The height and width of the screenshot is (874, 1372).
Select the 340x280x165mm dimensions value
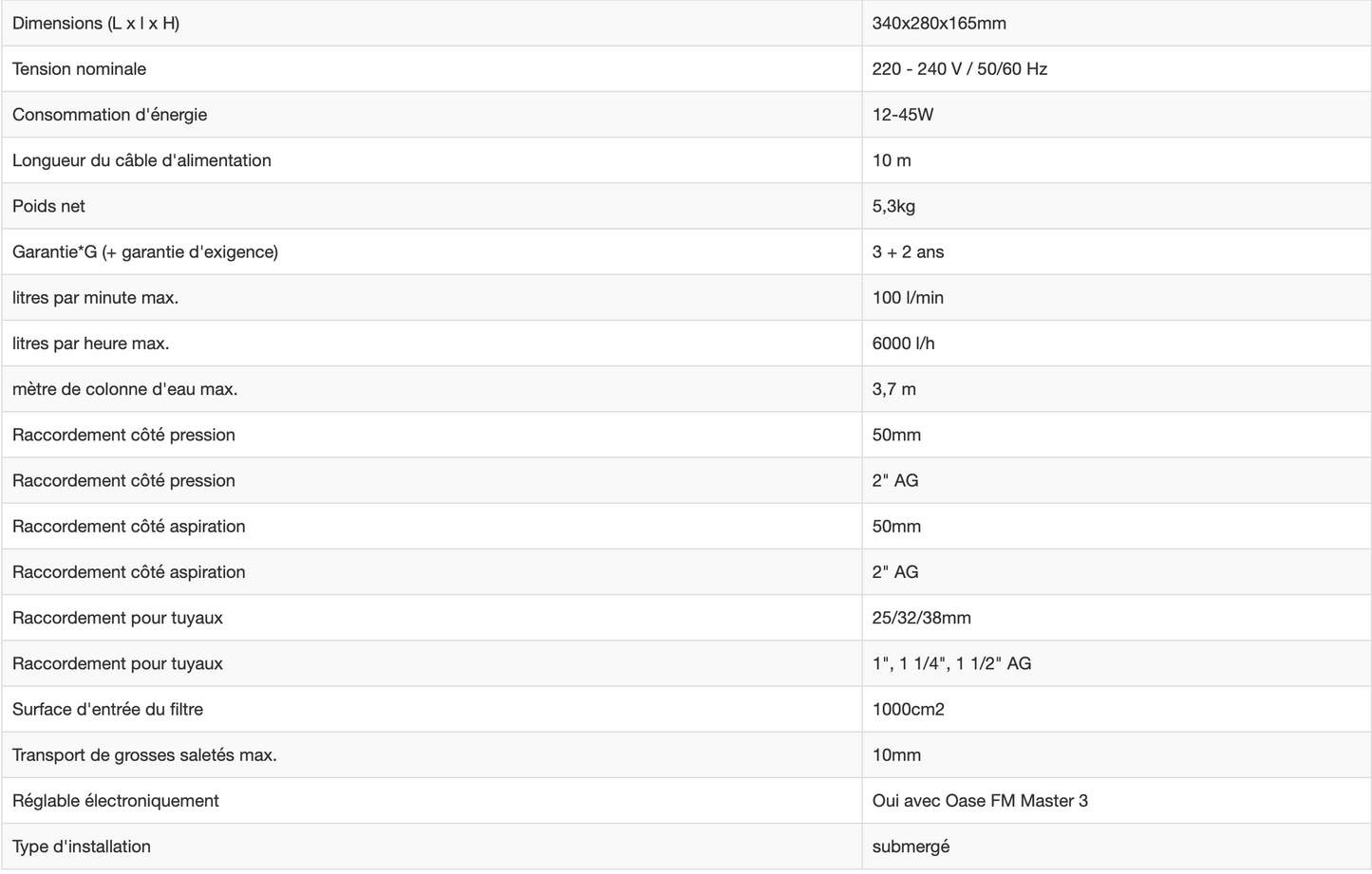939,24
